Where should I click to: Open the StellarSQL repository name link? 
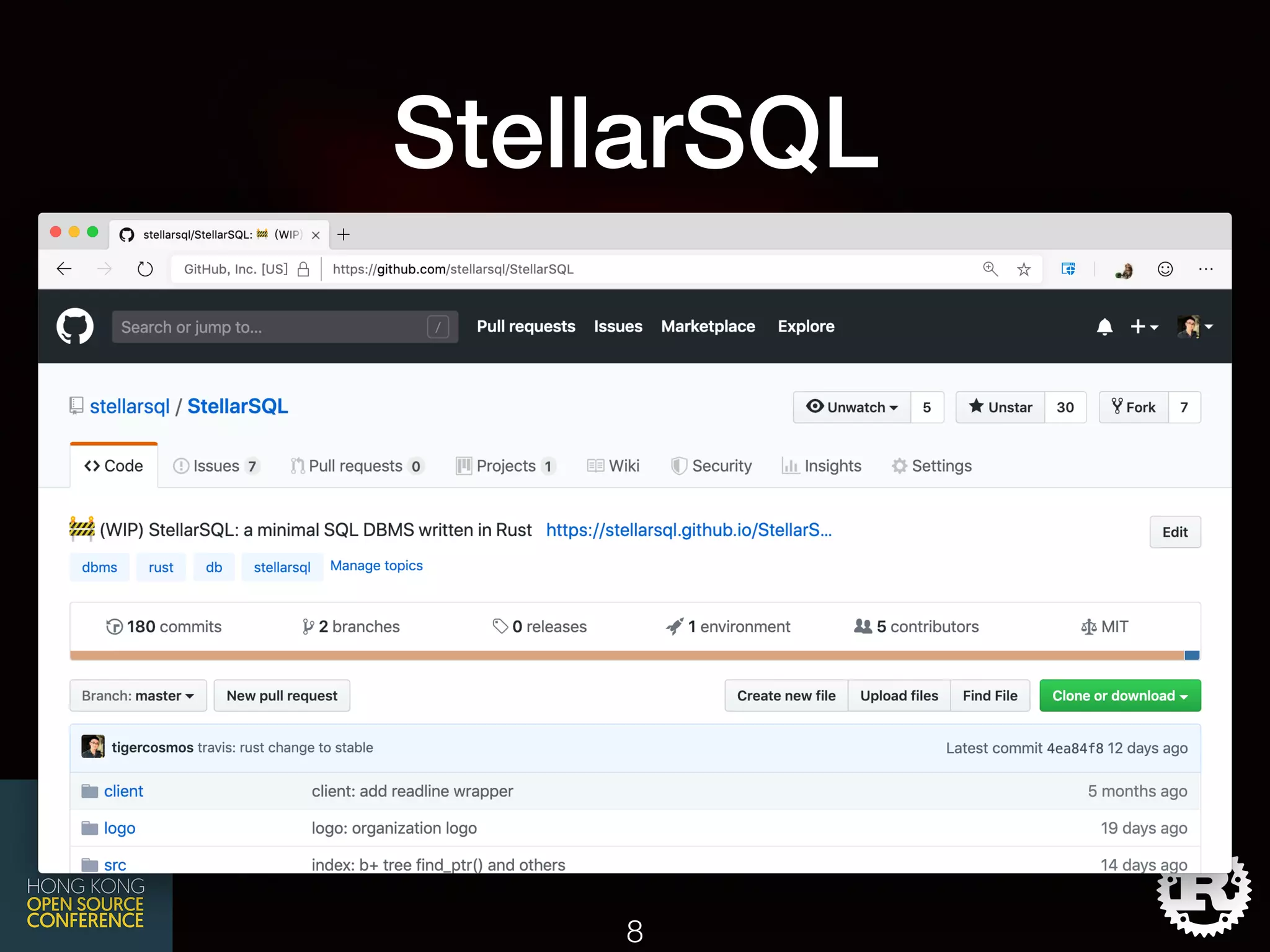tap(238, 407)
